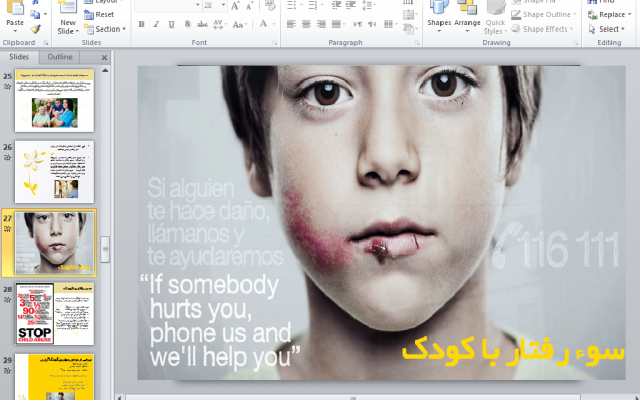The height and width of the screenshot is (400, 640).
Task: Align text right
Action: (321, 24)
